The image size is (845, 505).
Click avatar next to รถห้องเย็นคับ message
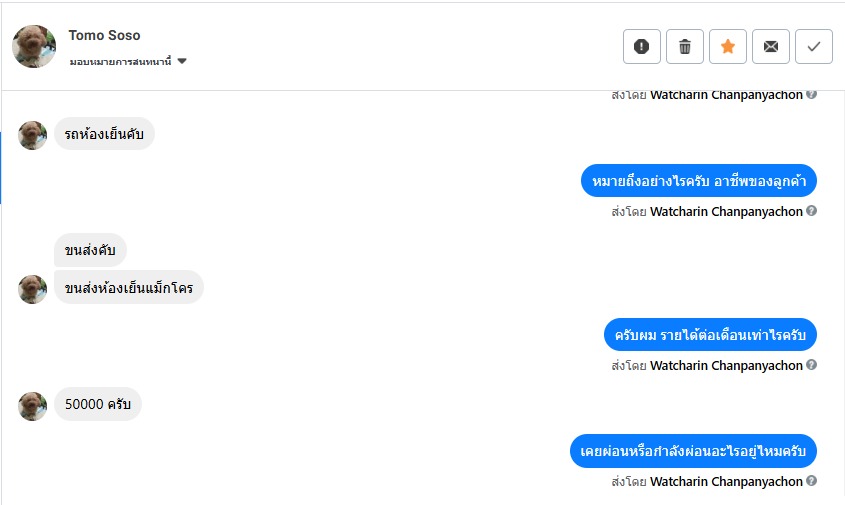click(33, 135)
